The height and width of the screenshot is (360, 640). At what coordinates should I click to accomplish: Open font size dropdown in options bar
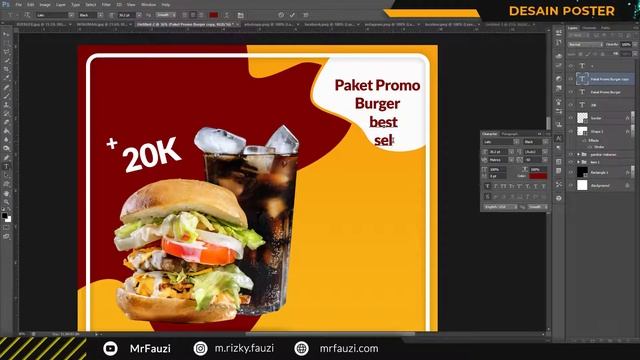click(139, 15)
